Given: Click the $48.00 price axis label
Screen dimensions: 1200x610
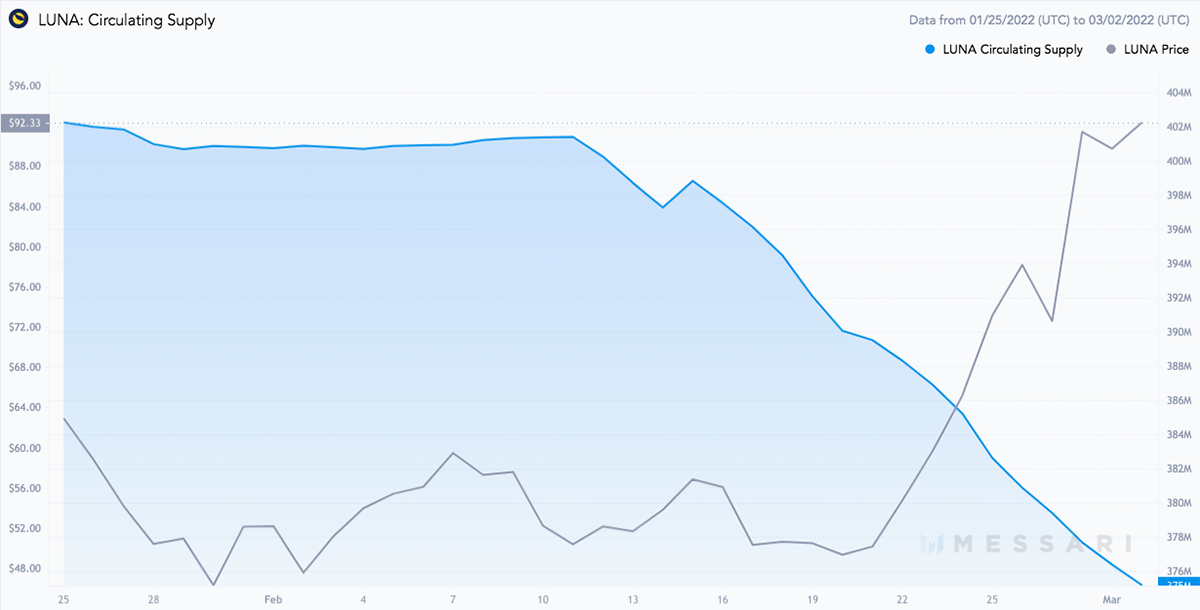Looking at the screenshot, I should pyautogui.click(x=24, y=568).
